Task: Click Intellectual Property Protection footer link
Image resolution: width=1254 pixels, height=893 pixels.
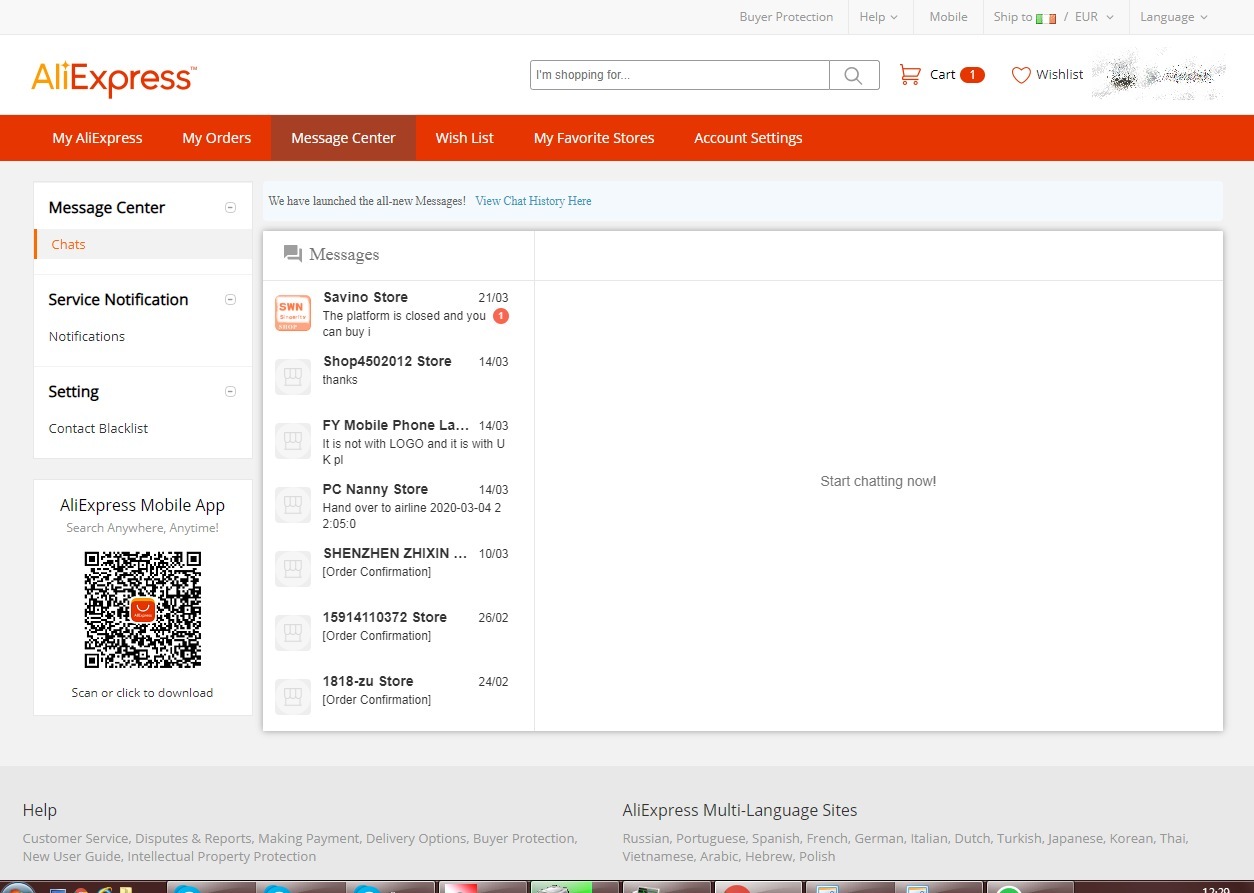Action: tap(222, 856)
